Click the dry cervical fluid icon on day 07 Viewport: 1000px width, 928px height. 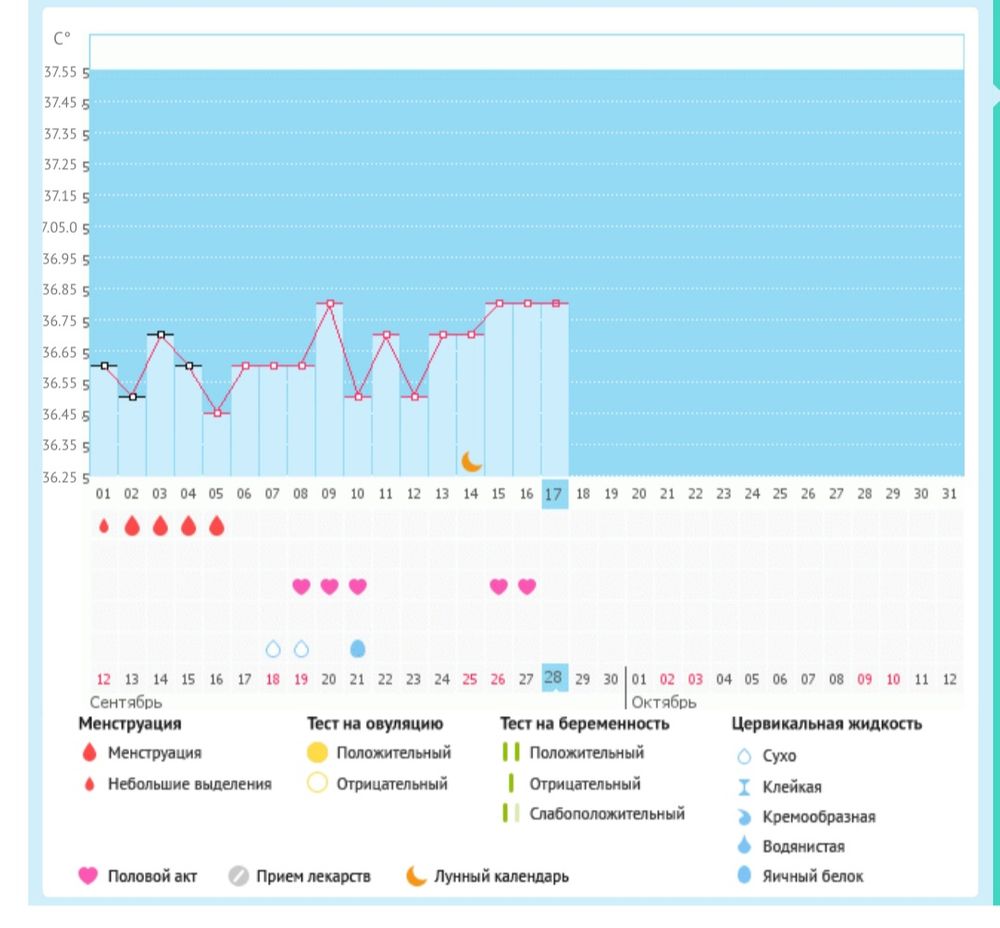[x=273, y=649]
